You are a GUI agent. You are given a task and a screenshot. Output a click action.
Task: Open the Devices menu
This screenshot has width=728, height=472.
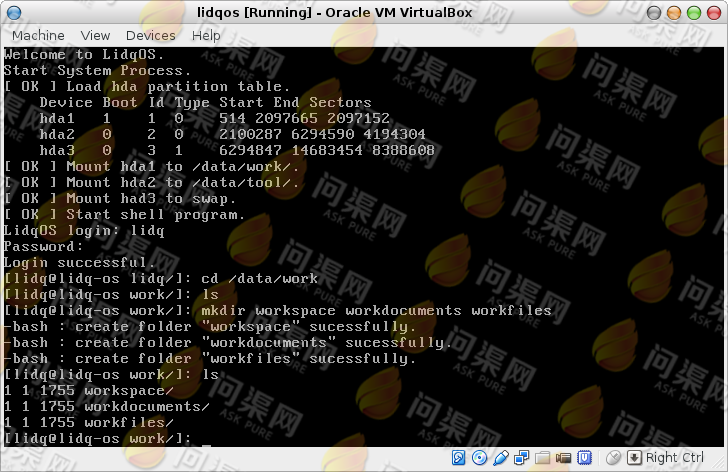[150, 36]
